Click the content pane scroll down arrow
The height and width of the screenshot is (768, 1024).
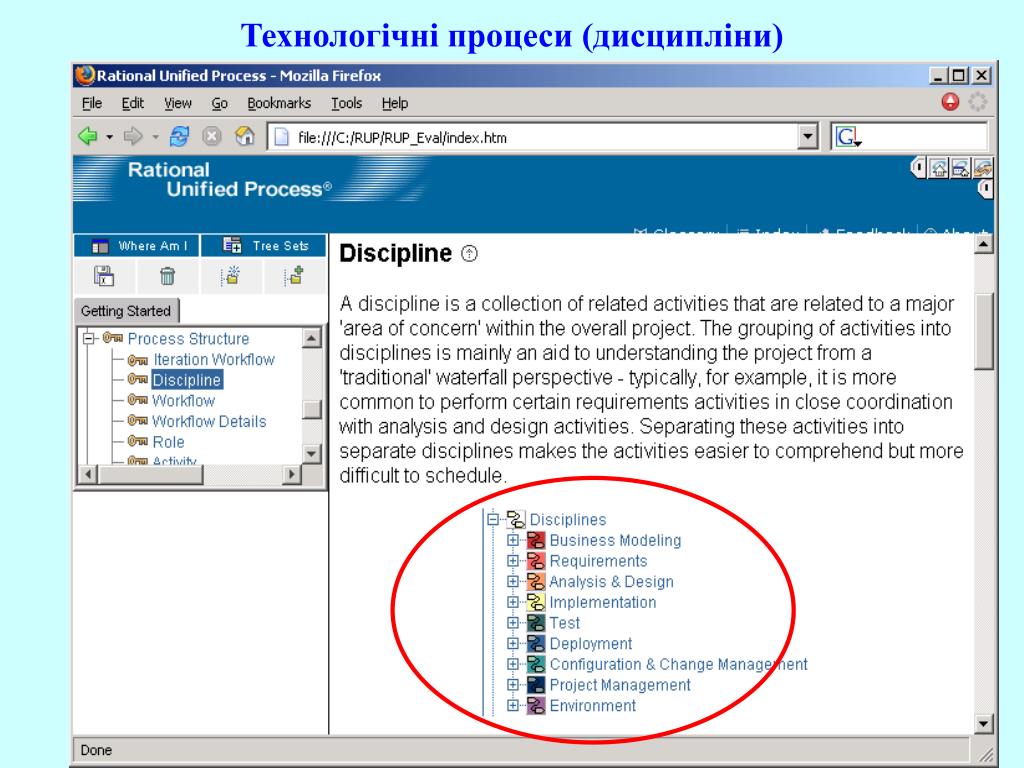(x=984, y=723)
